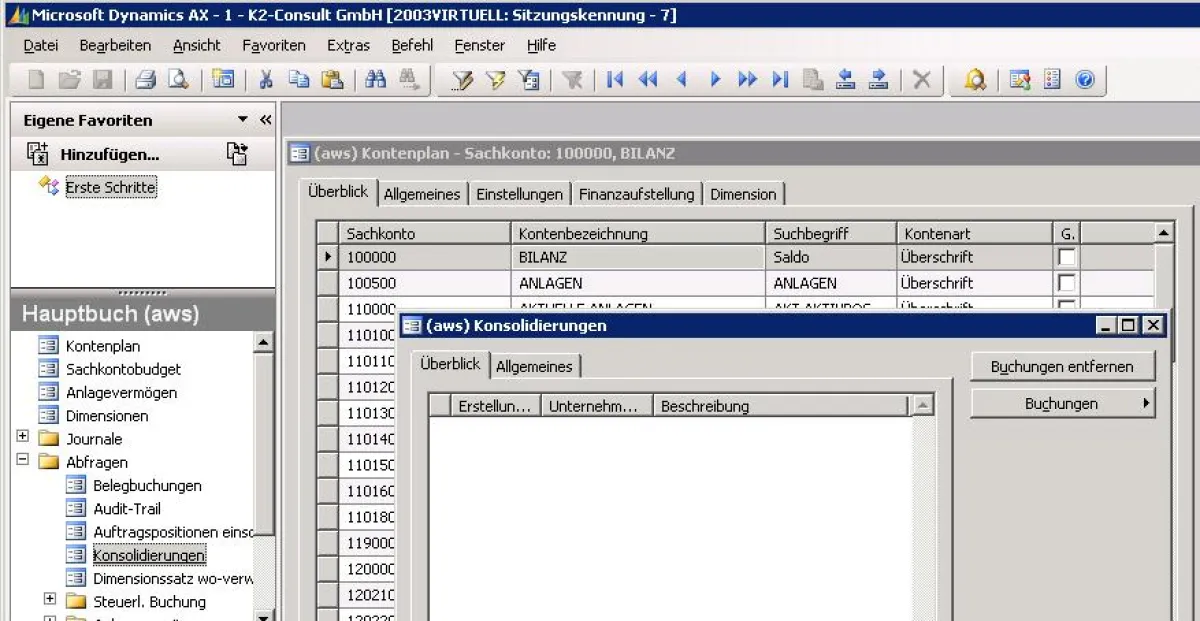Open the Extras menu
The width and height of the screenshot is (1200, 621).
[x=348, y=45]
